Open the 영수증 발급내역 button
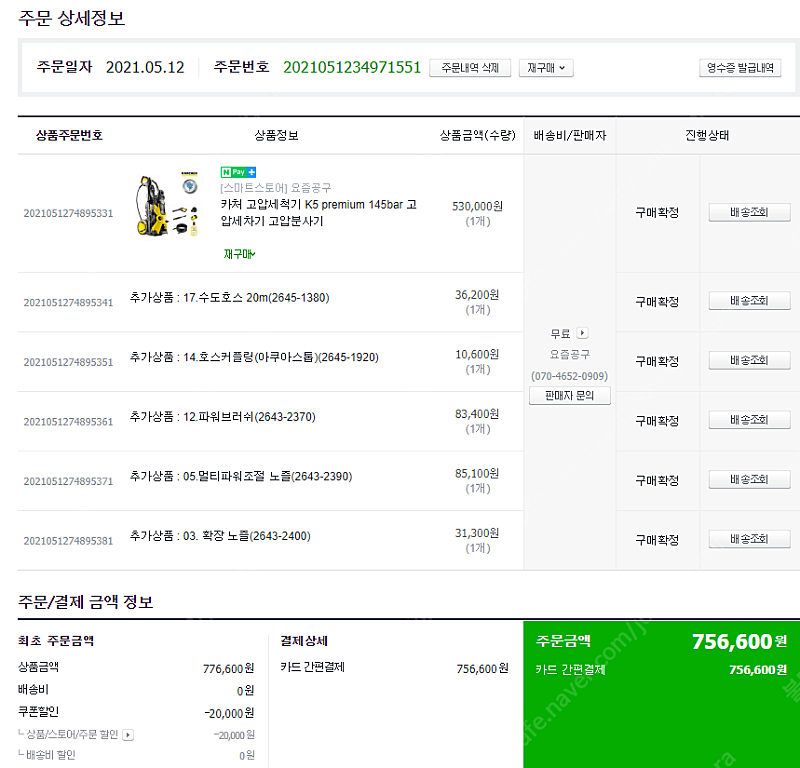The width and height of the screenshot is (800, 768). coord(740,68)
